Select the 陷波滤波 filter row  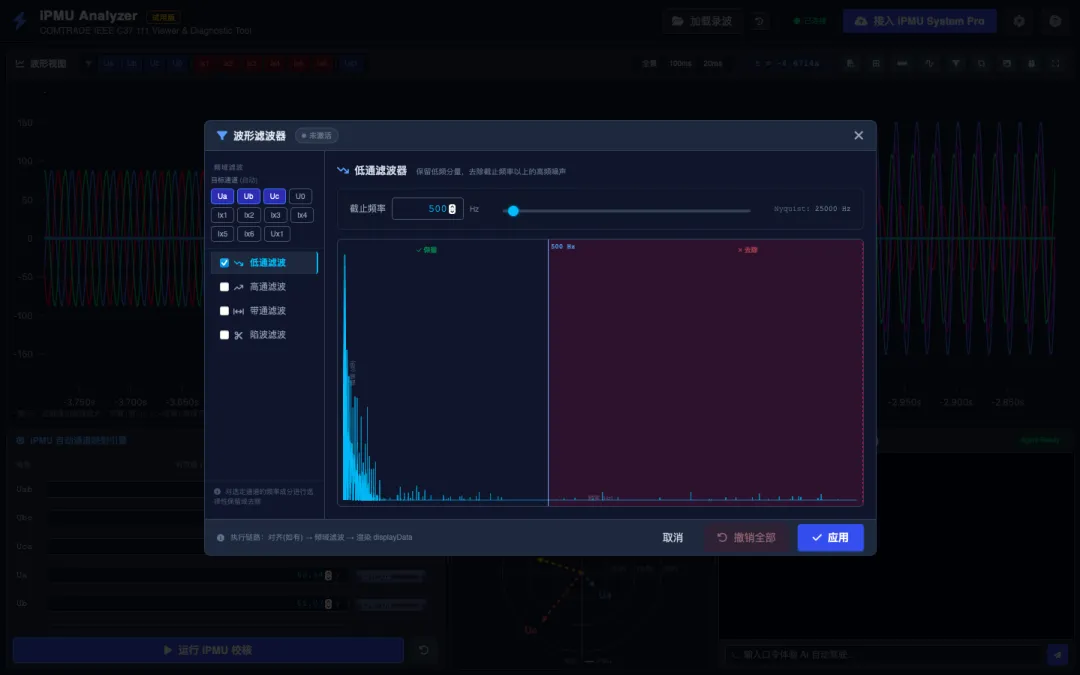click(264, 335)
